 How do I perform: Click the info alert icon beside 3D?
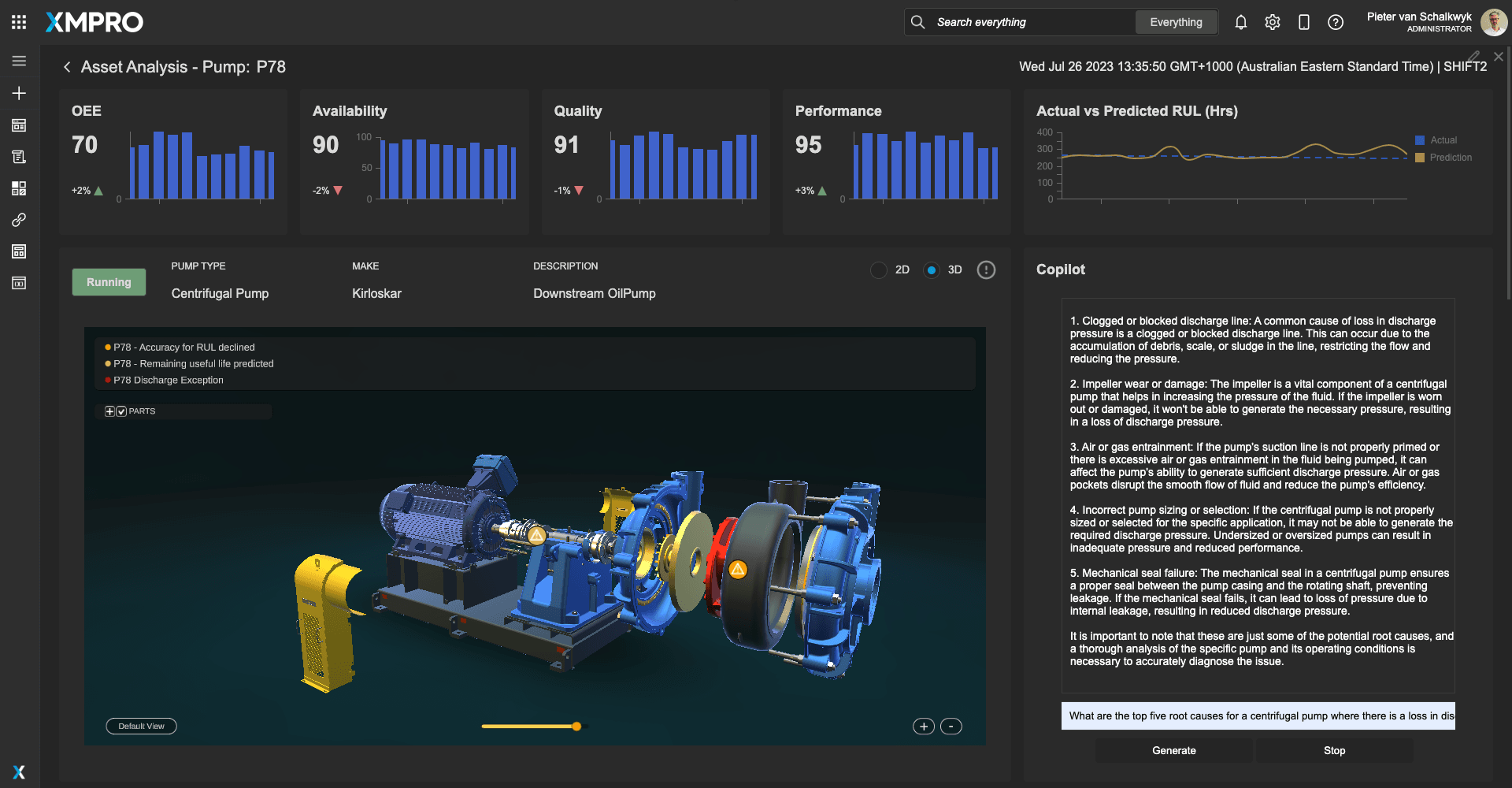985,270
